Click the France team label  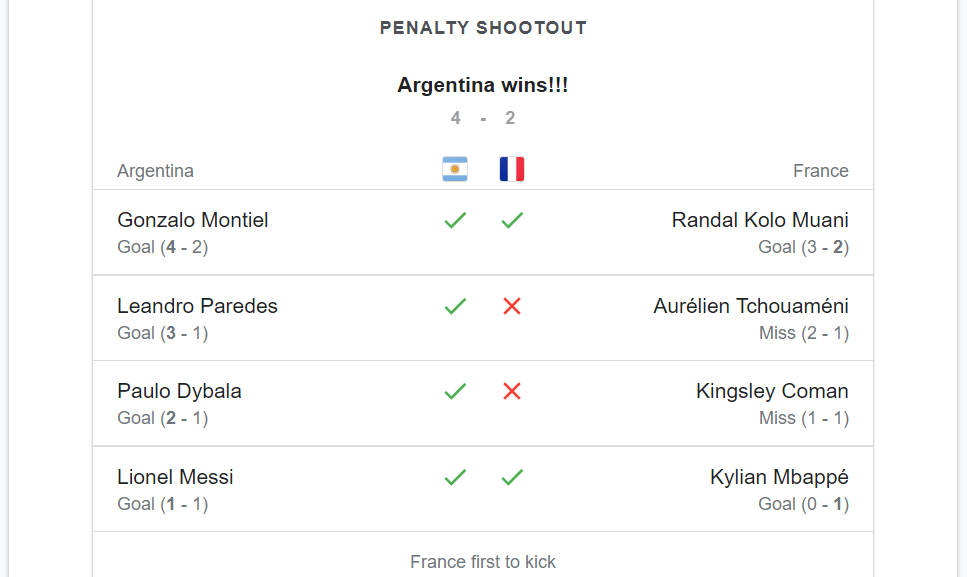point(820,171)
